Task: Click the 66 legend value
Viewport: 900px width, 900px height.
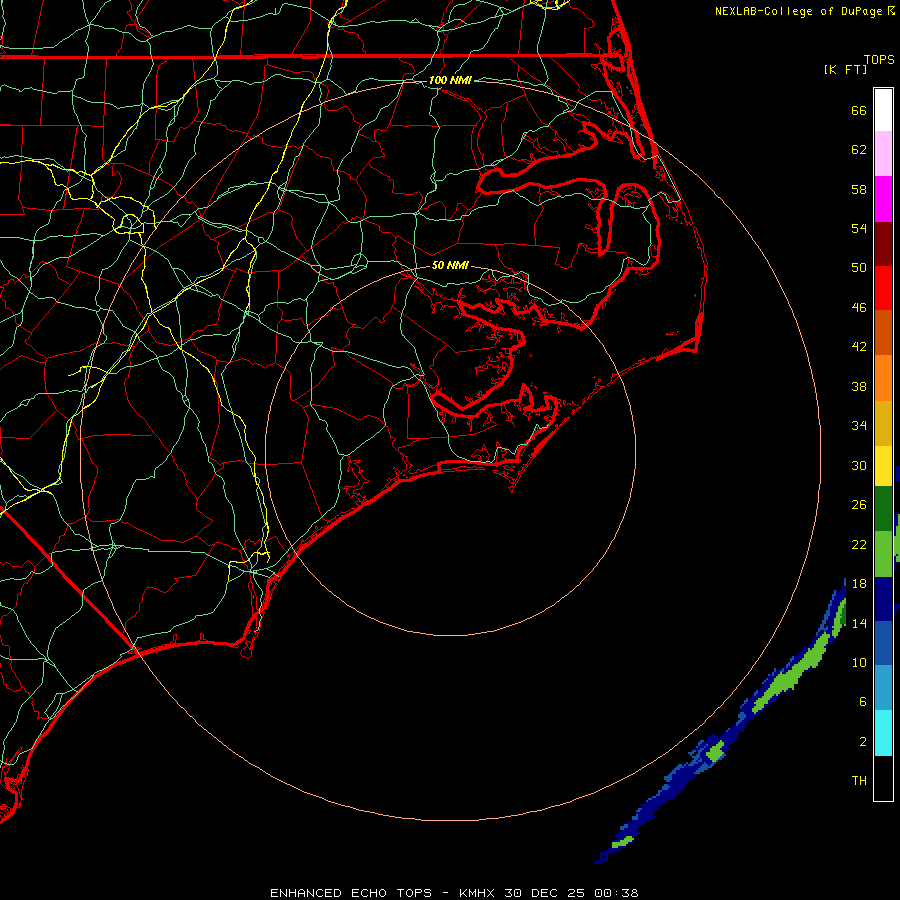Action: coord(859,111)
